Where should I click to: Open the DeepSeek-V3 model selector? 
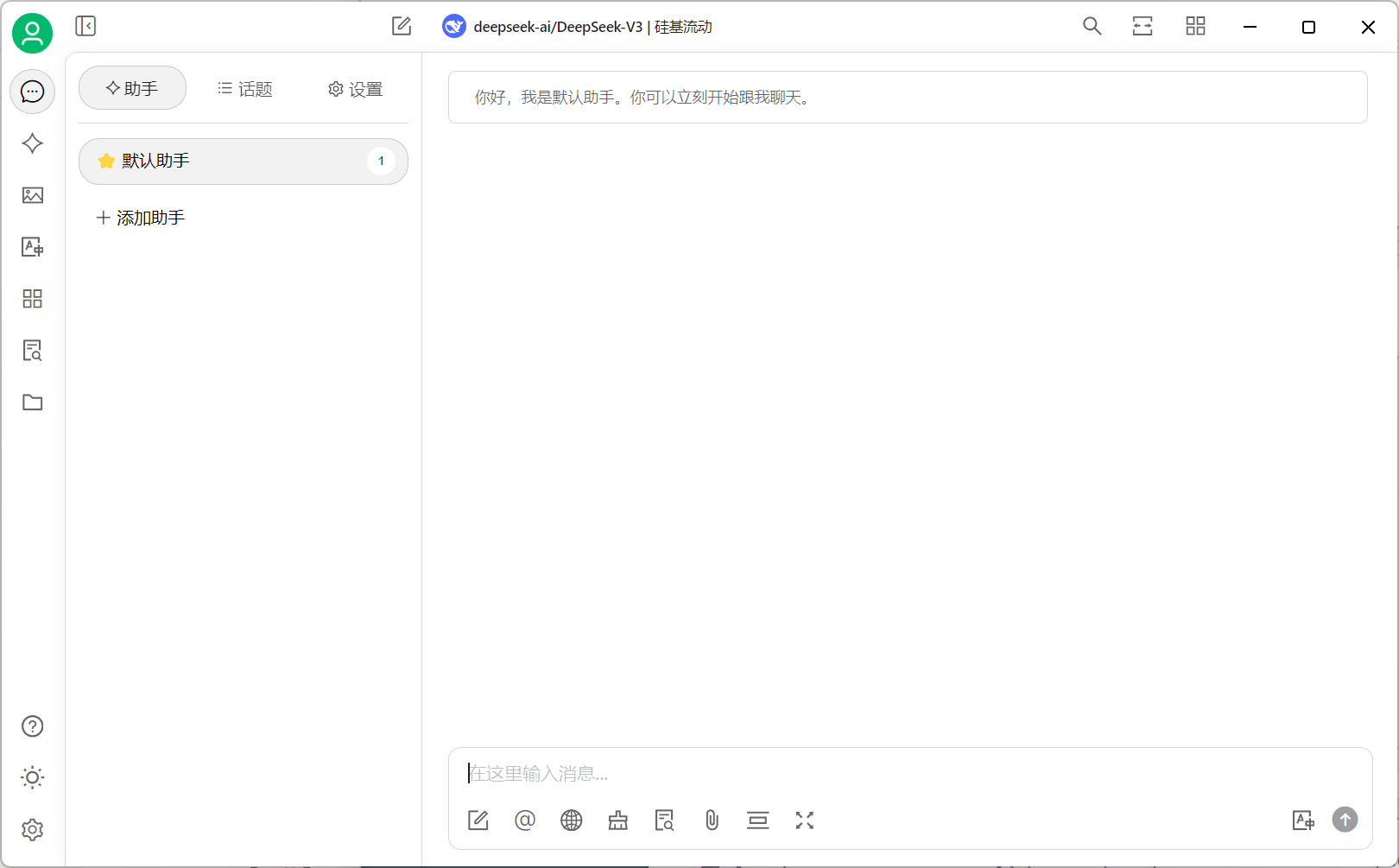coord(577,27)
